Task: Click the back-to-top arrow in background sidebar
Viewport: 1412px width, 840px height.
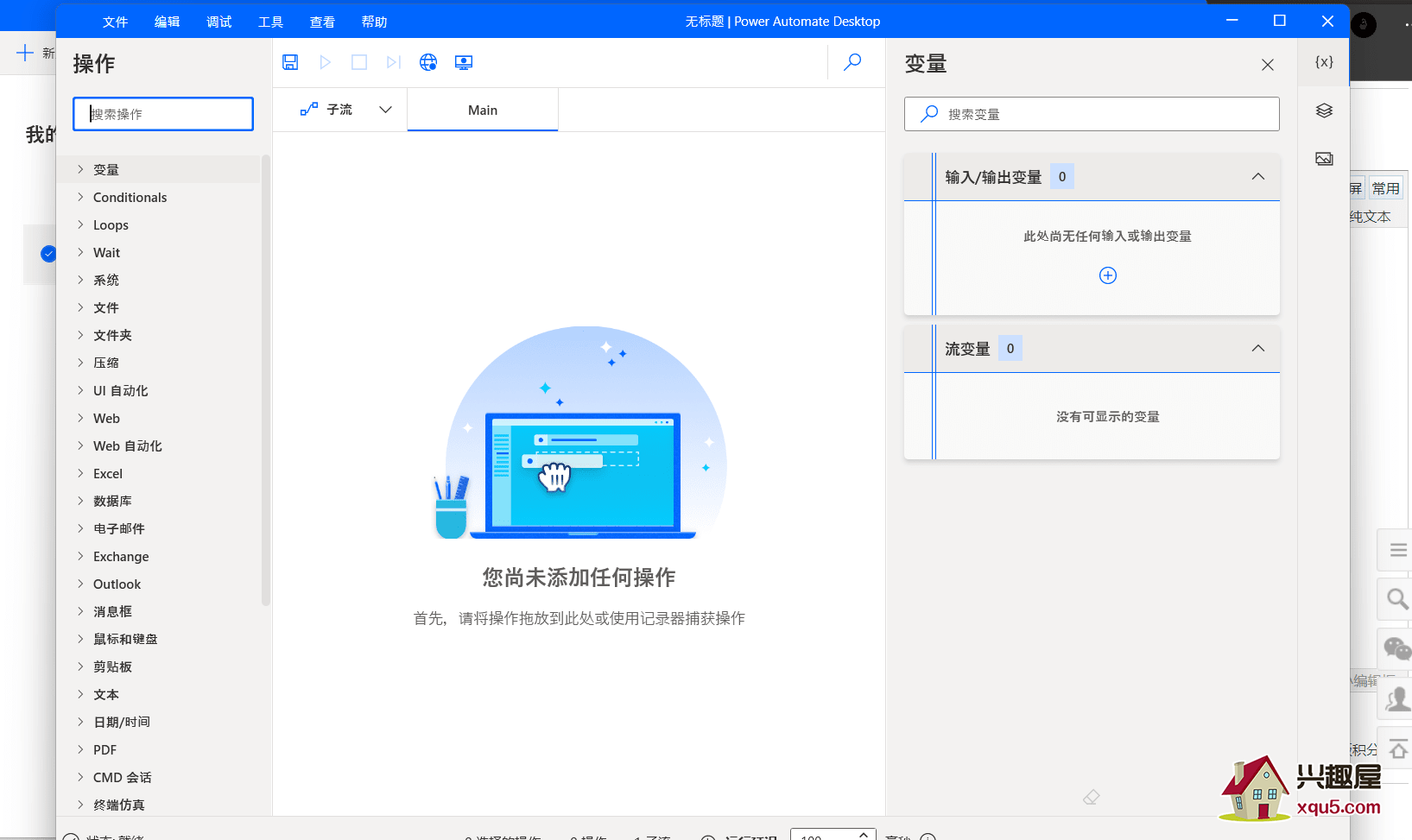Action: (1398, 748)
